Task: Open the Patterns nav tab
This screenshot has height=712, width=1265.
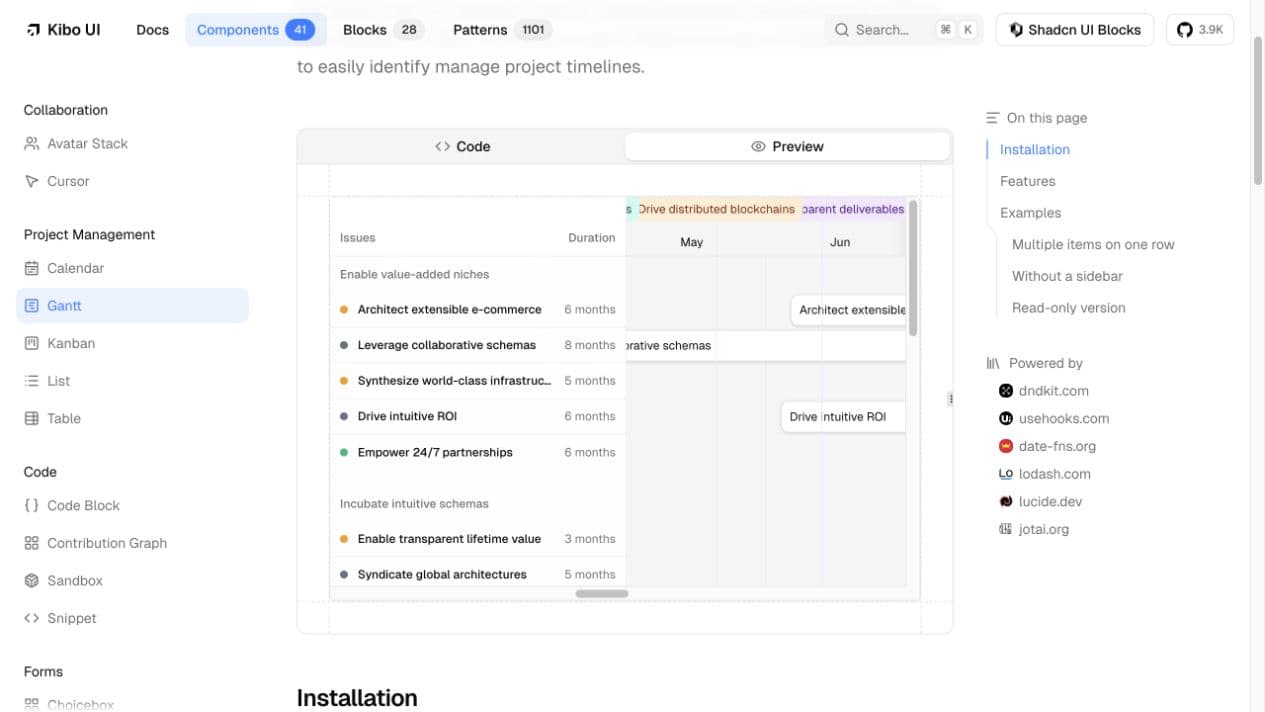Action: tap(501, 30)
